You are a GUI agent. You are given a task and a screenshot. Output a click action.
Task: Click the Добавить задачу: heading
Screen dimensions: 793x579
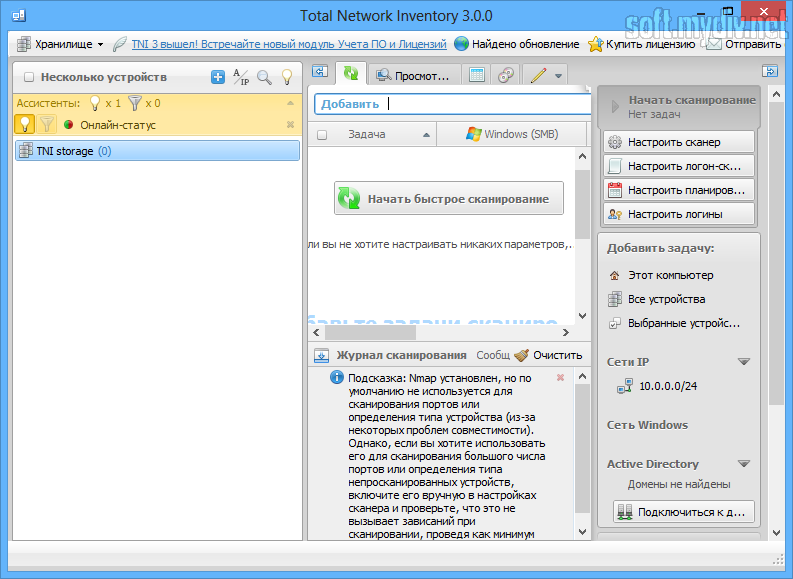(x=660, y=248)
